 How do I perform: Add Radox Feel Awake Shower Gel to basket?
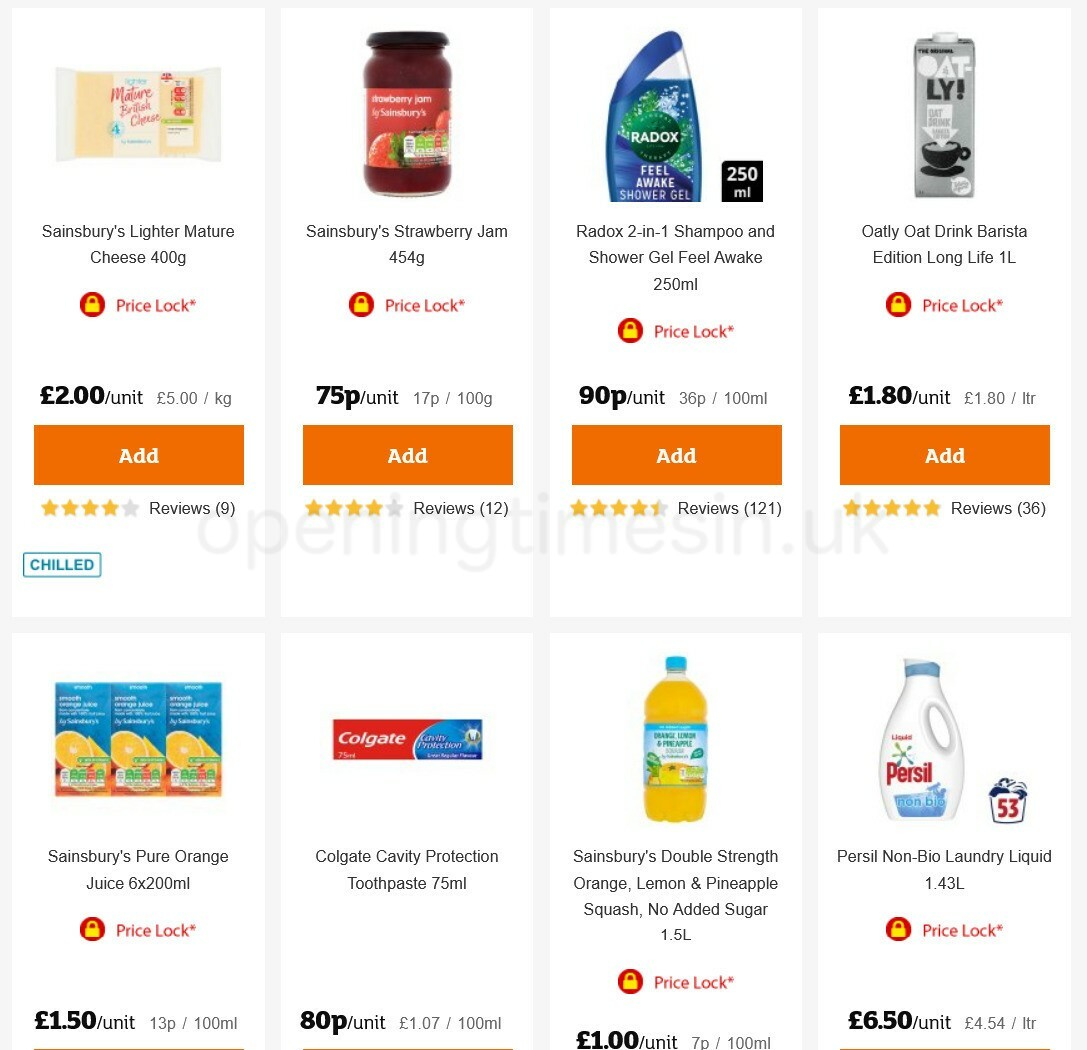(676, 455)
